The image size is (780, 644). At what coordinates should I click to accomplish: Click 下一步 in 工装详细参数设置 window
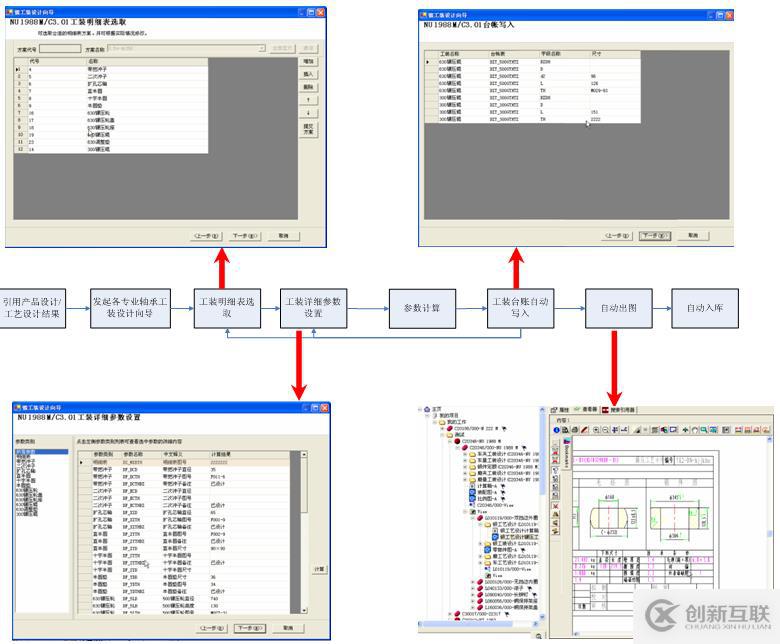(250, 628)
